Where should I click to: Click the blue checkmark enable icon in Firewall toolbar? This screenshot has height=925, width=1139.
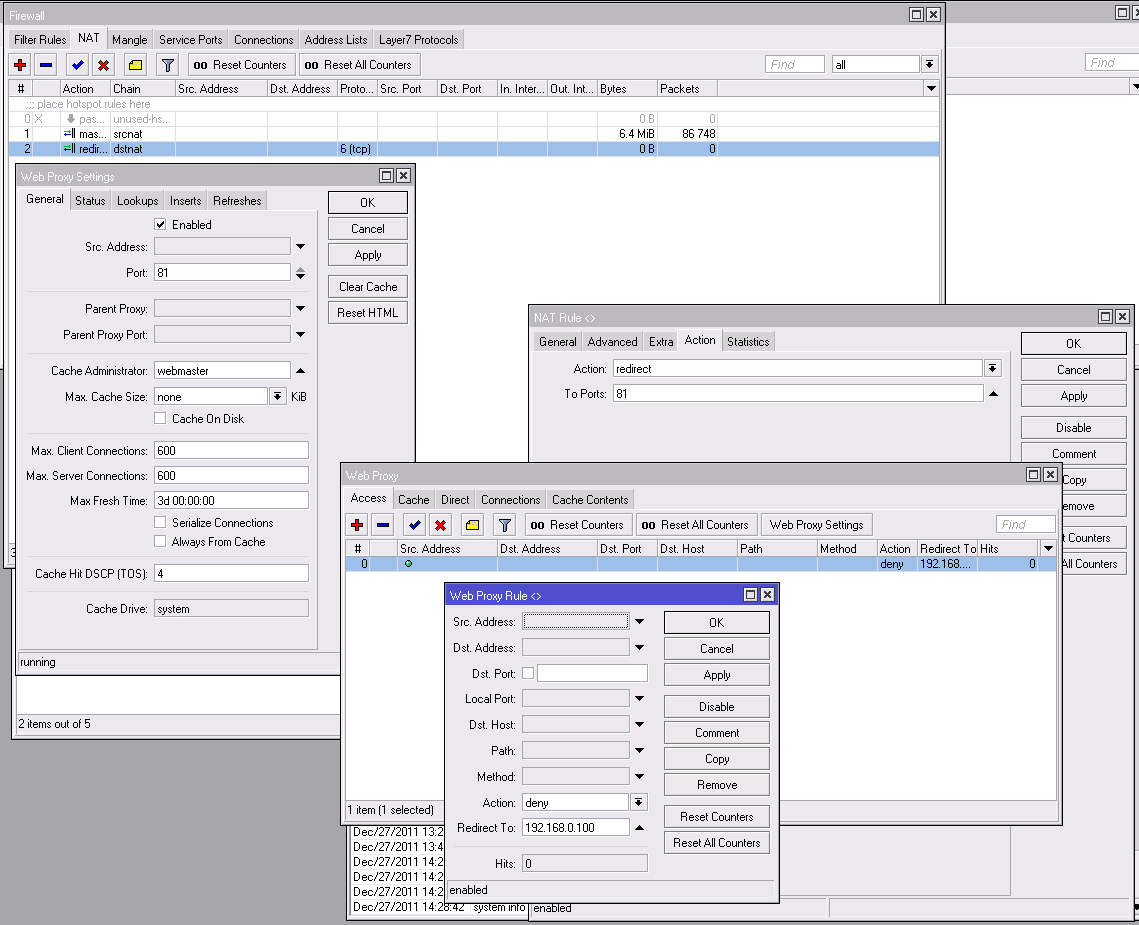[x=77, y=65]
